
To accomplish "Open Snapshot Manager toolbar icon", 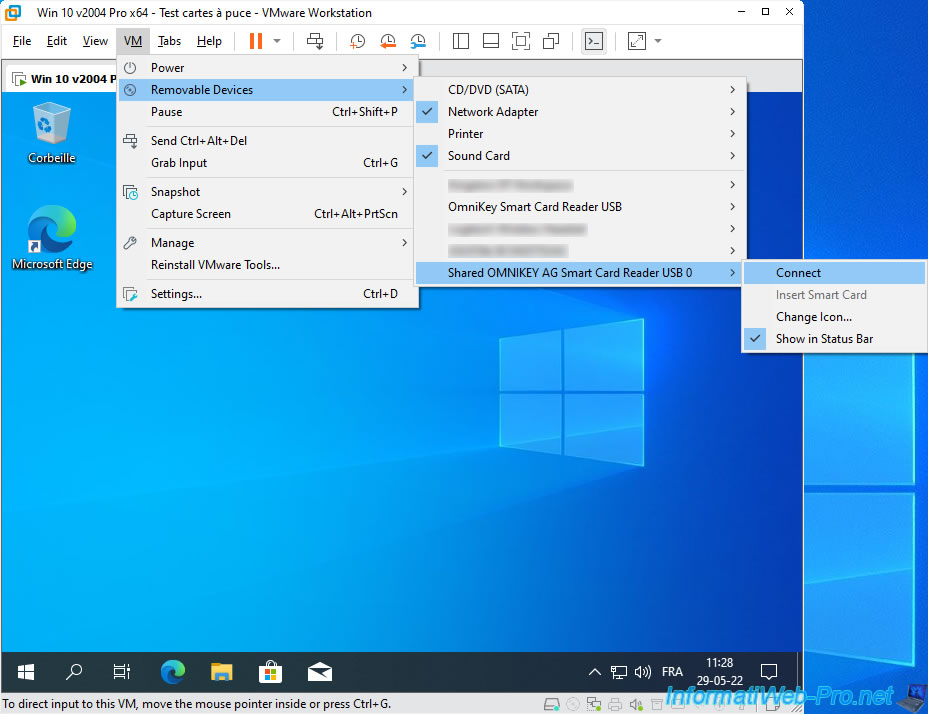I will click(x=418, y=41).
